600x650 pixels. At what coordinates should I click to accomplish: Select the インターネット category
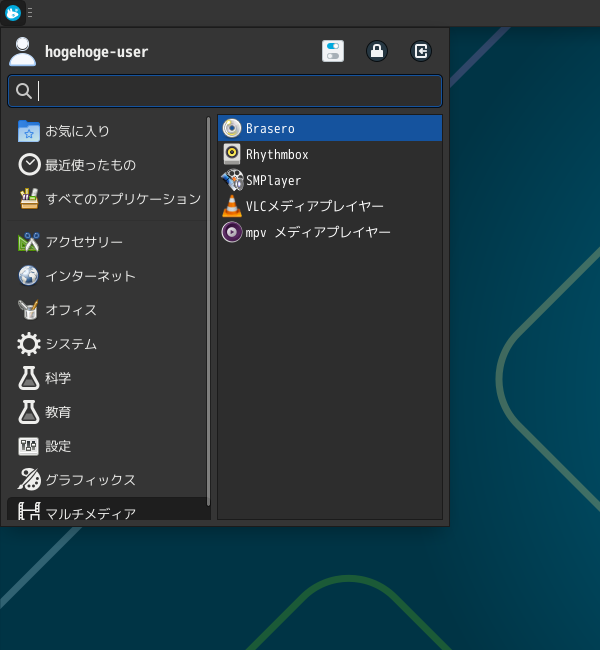click(90, 276)
